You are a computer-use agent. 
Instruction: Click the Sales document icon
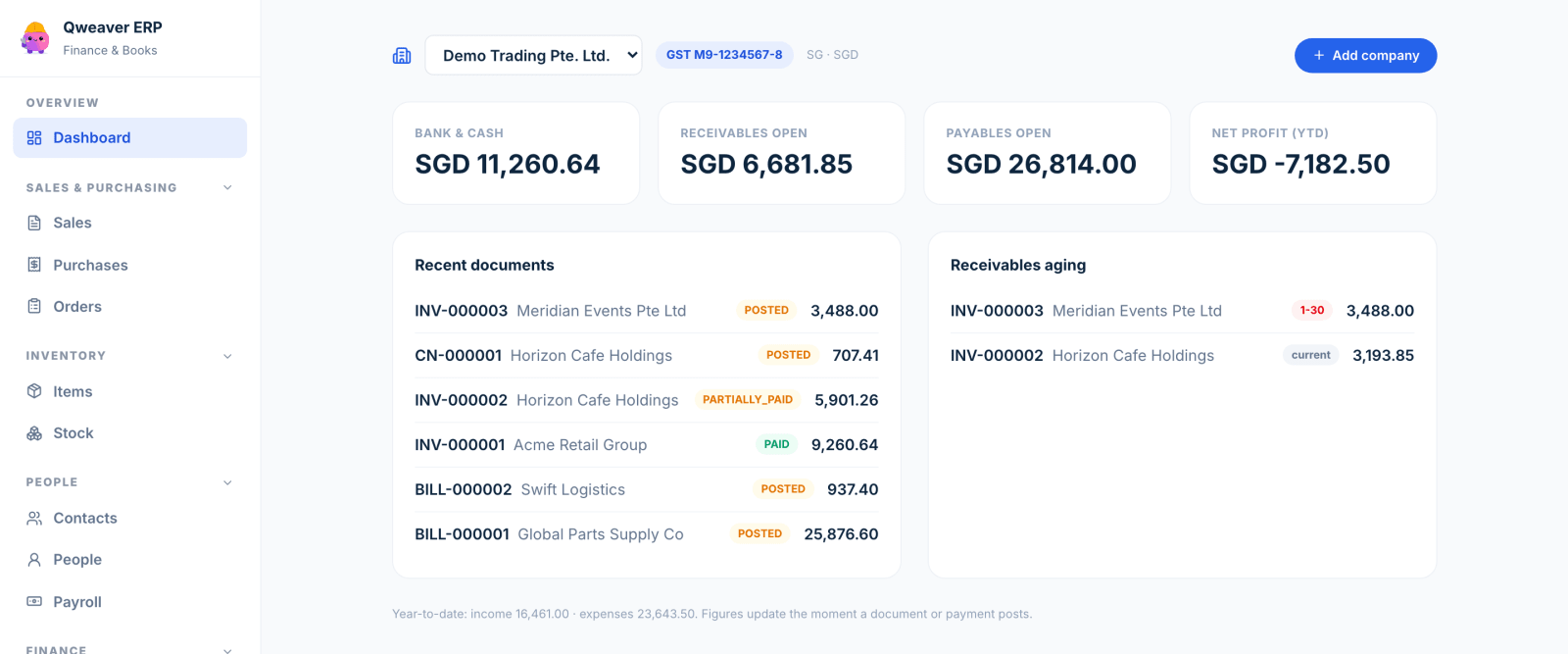coord(34,223)
